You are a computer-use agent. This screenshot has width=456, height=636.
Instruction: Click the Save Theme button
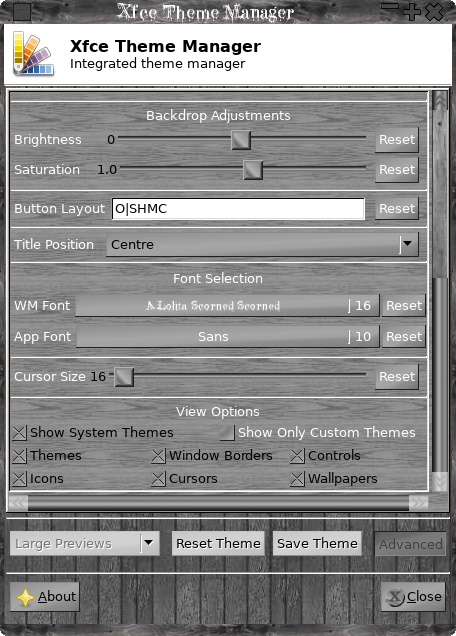317,544
